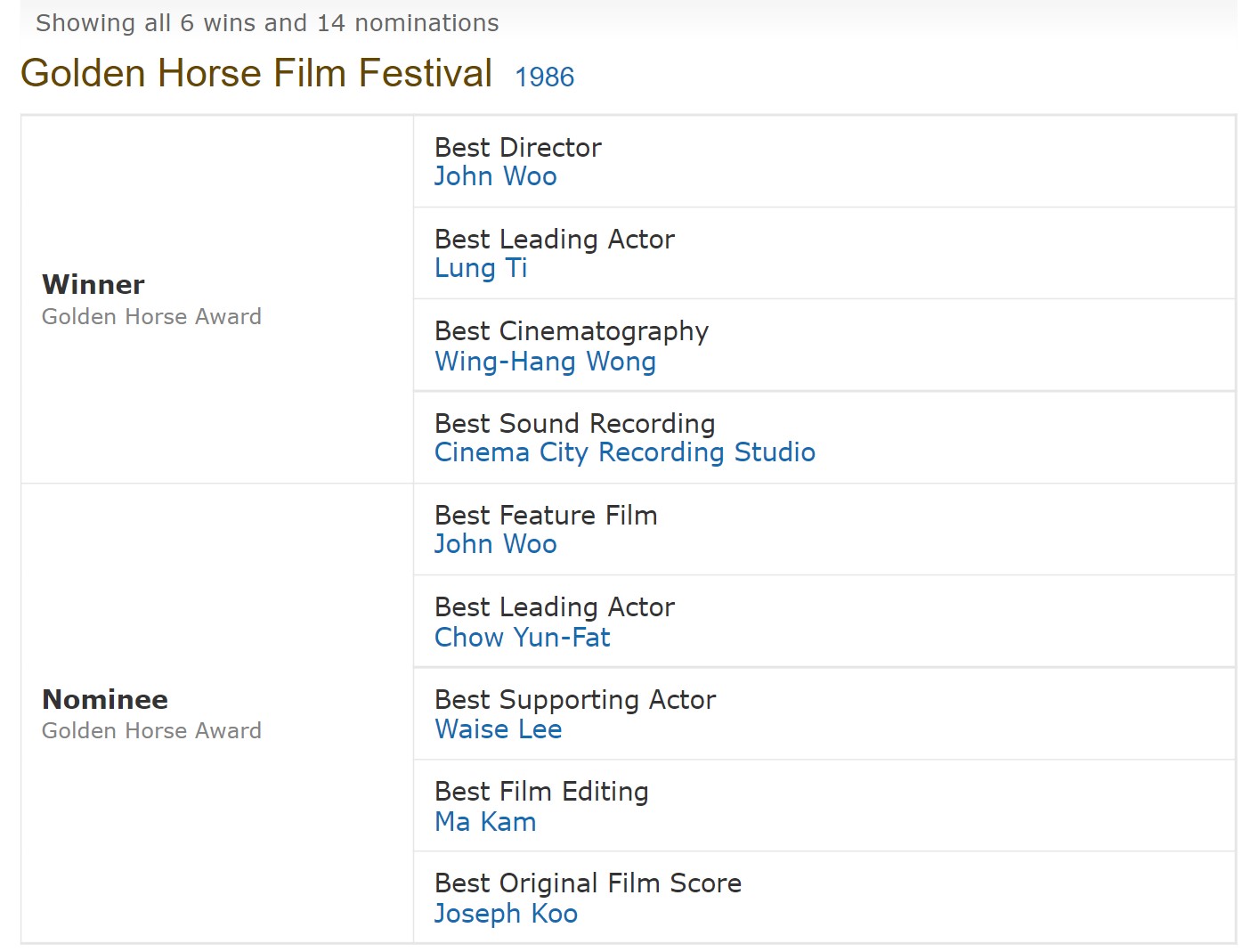Select 'Golden Horse Award' under Winner

tap(151, 317)
